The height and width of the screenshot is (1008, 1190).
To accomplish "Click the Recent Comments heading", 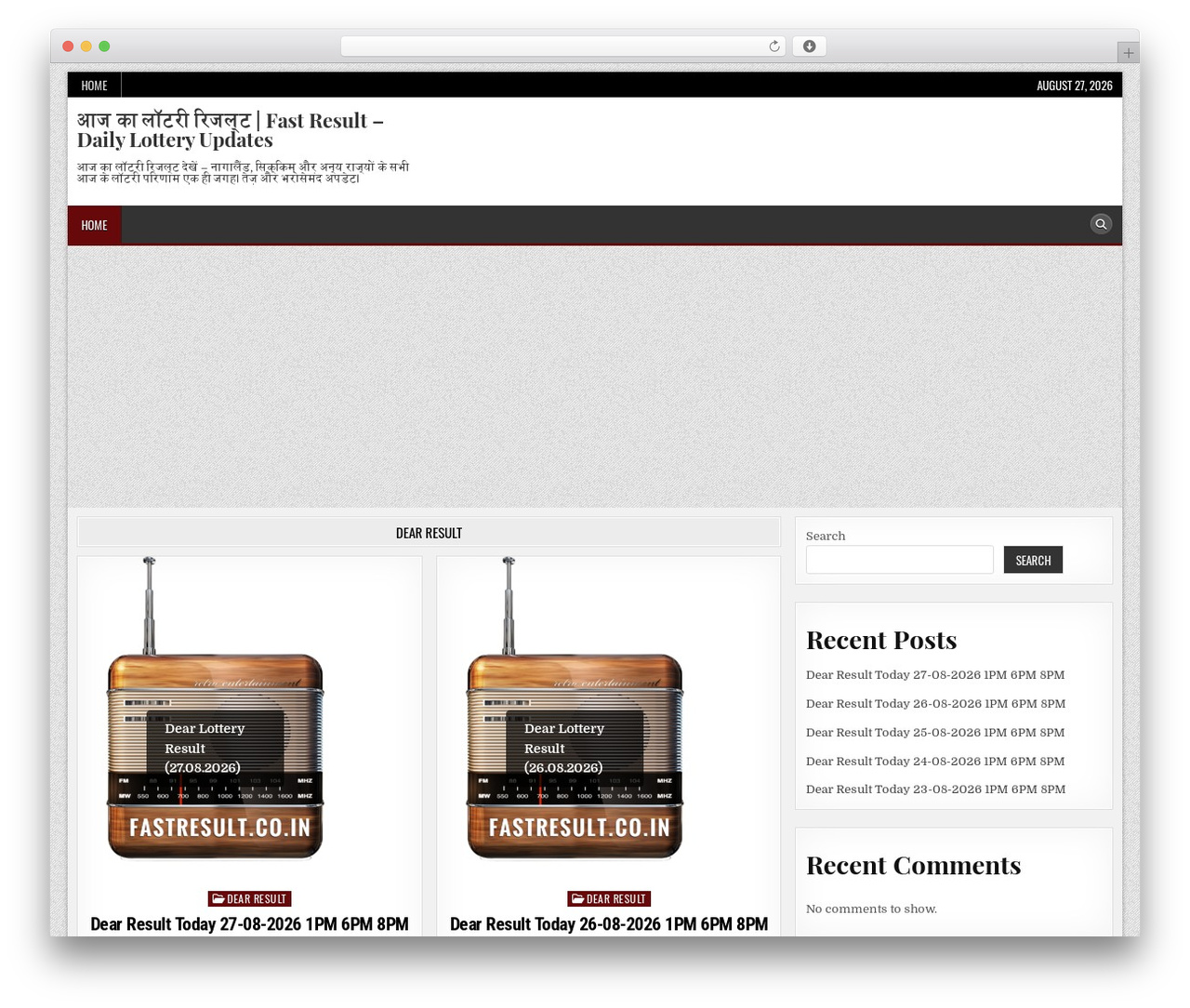I will click(x=913, y=865).
